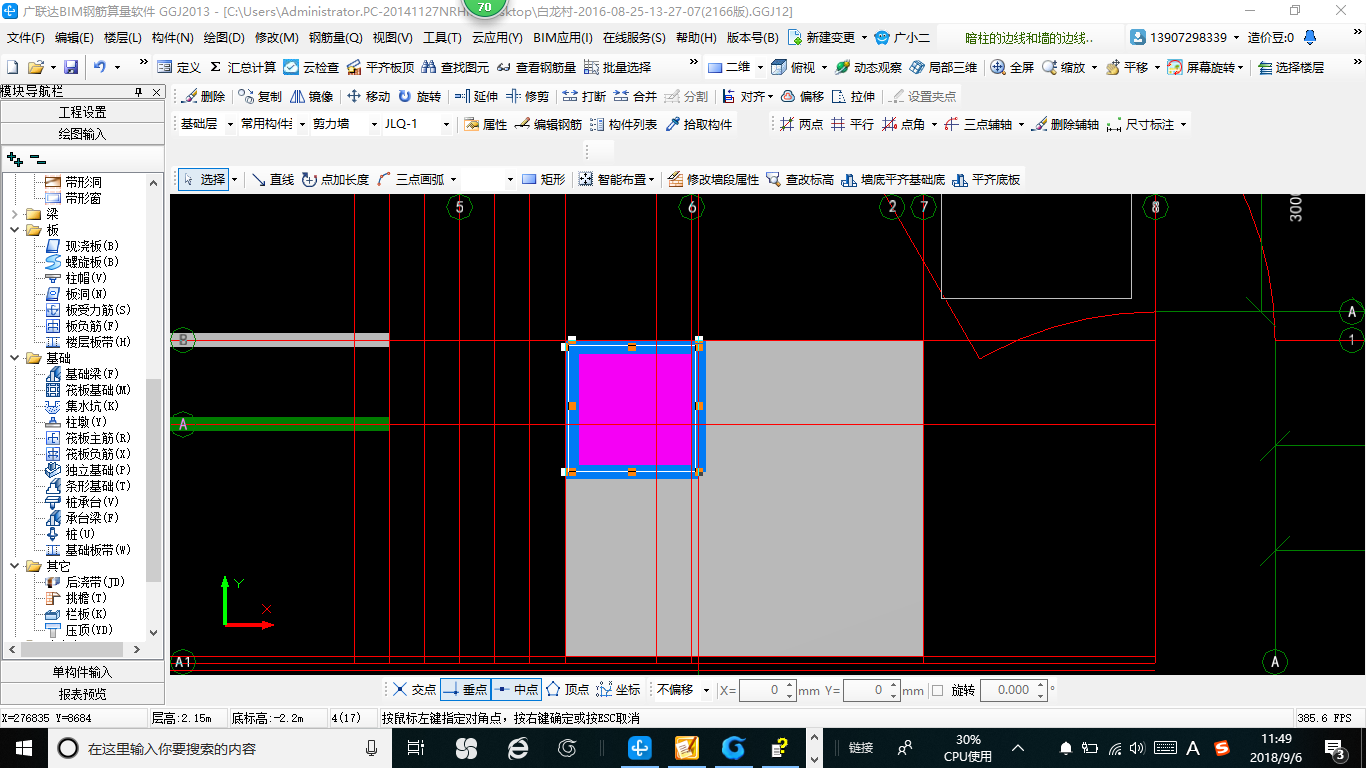
Task: Click 平齐板顶 align slab top tool
Action: (380, 67)
